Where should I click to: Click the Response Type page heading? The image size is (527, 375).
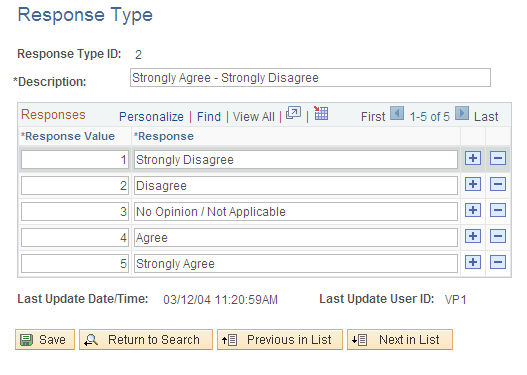click(85, 15)
